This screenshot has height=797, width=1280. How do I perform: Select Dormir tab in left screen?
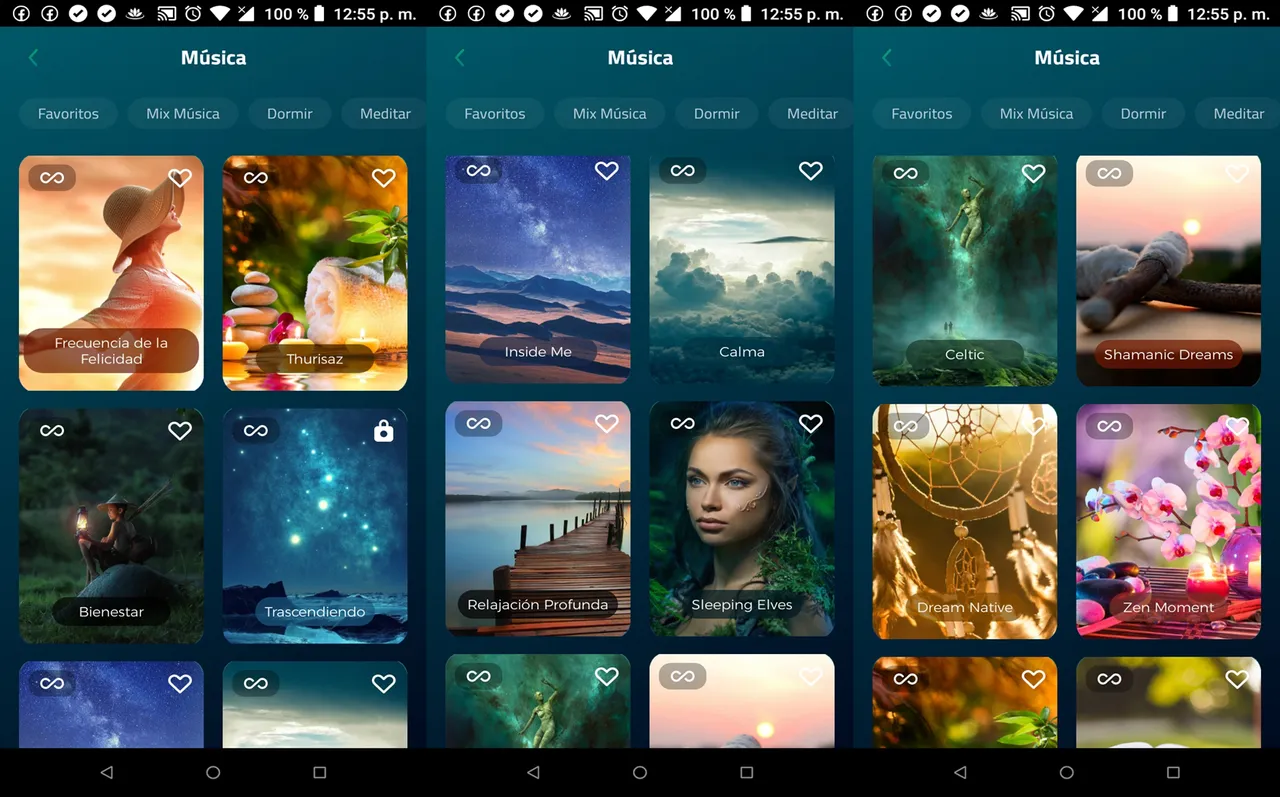pos(290,114)
